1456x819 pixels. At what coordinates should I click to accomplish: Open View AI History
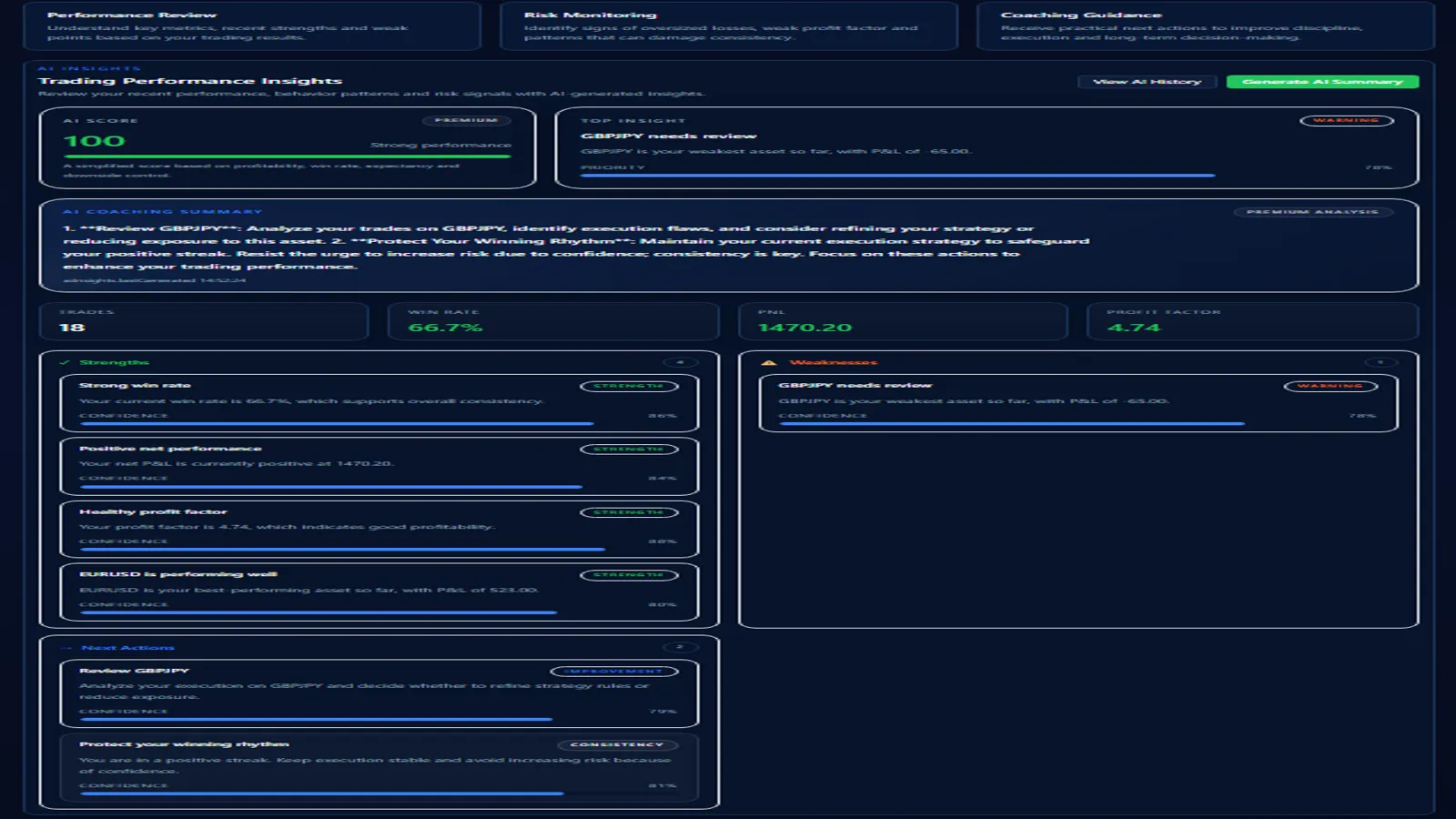tap(1147, 82)
